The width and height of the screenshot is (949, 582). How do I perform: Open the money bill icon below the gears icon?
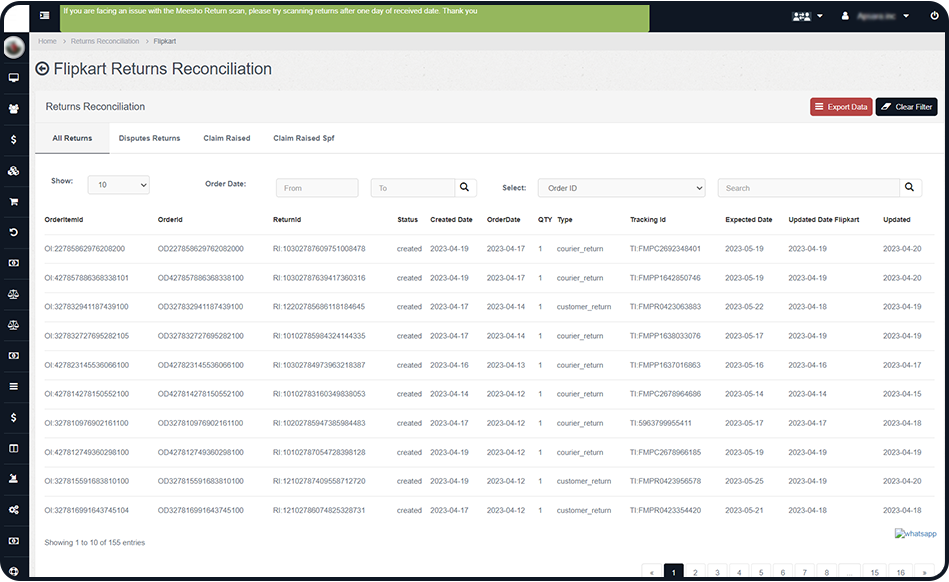[x=13, y=541]
